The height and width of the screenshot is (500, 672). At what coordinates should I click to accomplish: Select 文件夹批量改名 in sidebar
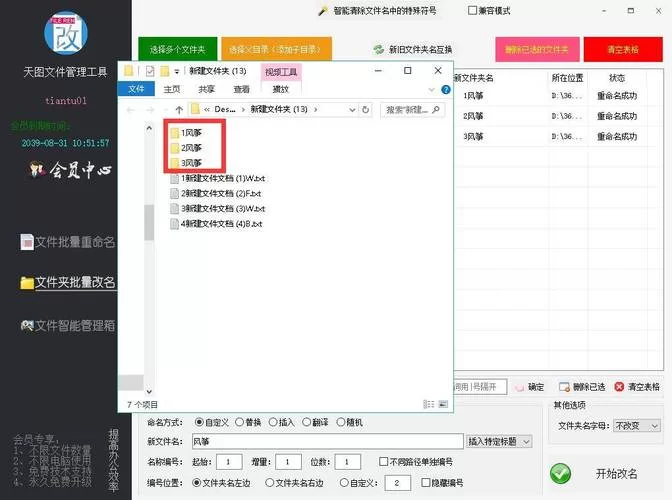pos(68,282)
